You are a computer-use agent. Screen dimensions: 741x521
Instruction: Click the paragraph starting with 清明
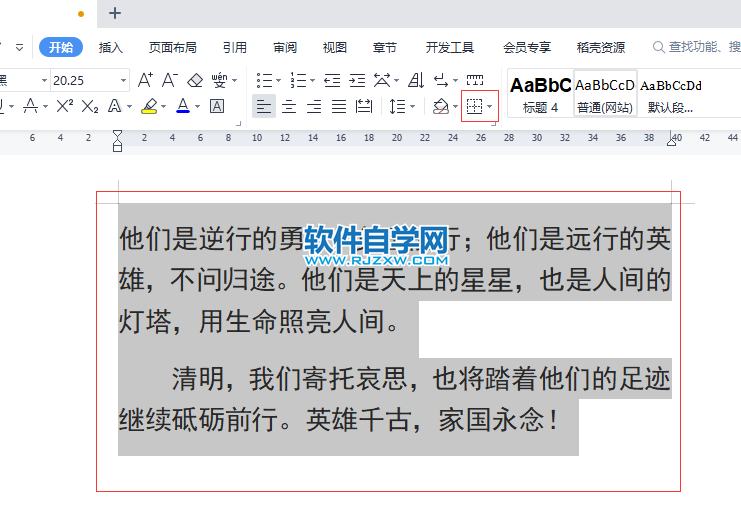(395, 399)
